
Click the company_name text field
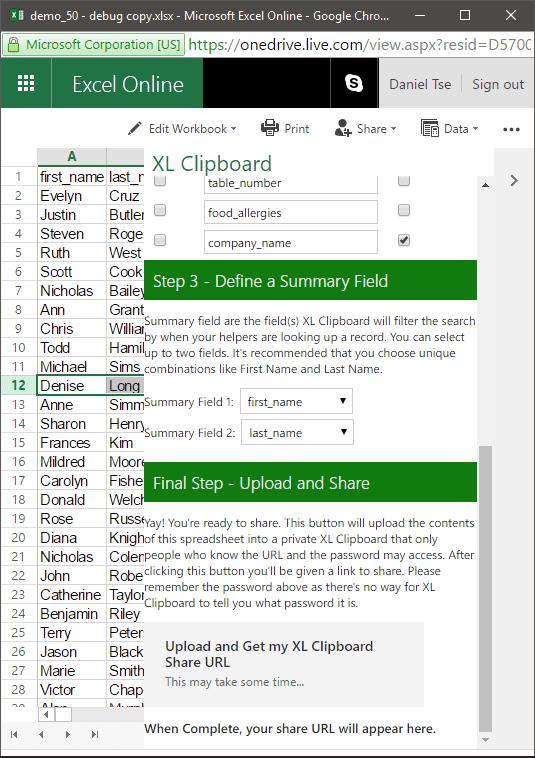coord(290,242)
